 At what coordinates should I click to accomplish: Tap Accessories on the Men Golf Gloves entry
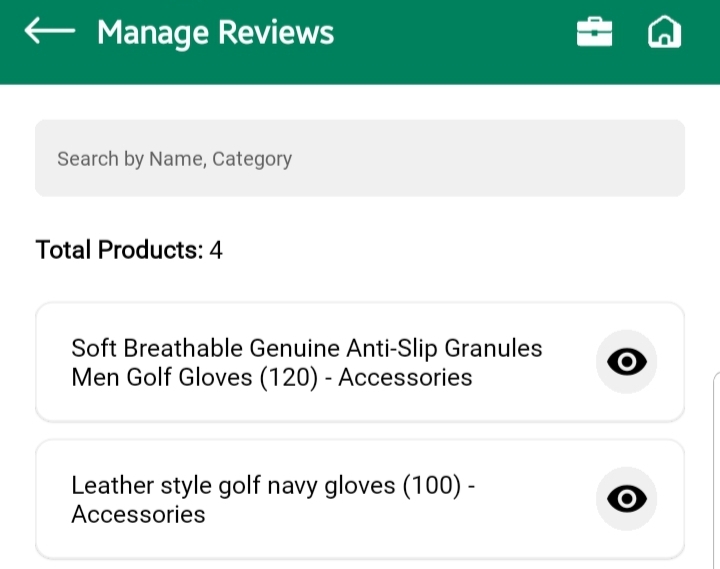(x=405, y=378)
